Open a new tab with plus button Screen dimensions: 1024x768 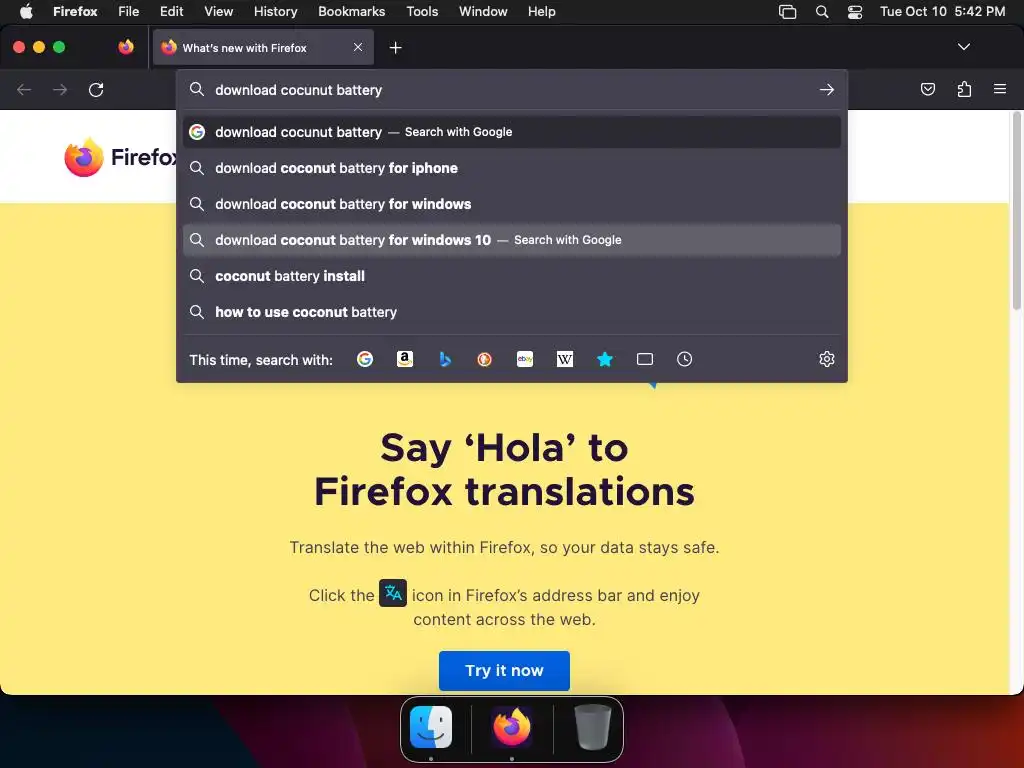click(395, 48)
